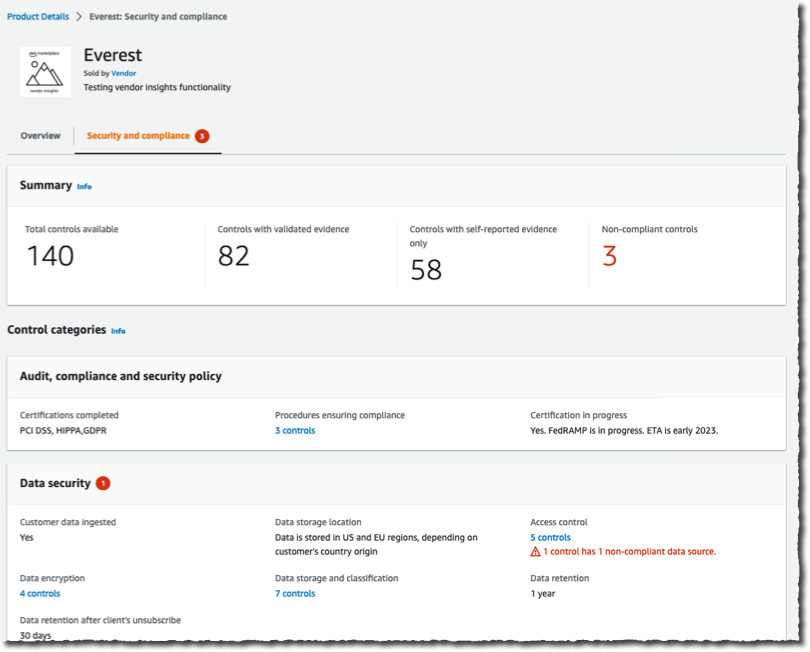Image resolution: width=810 pixels, height=652 pixels.
Task: Click the Everest: Security and compliance breadcrumb text
Action: [x=158, y=17]
